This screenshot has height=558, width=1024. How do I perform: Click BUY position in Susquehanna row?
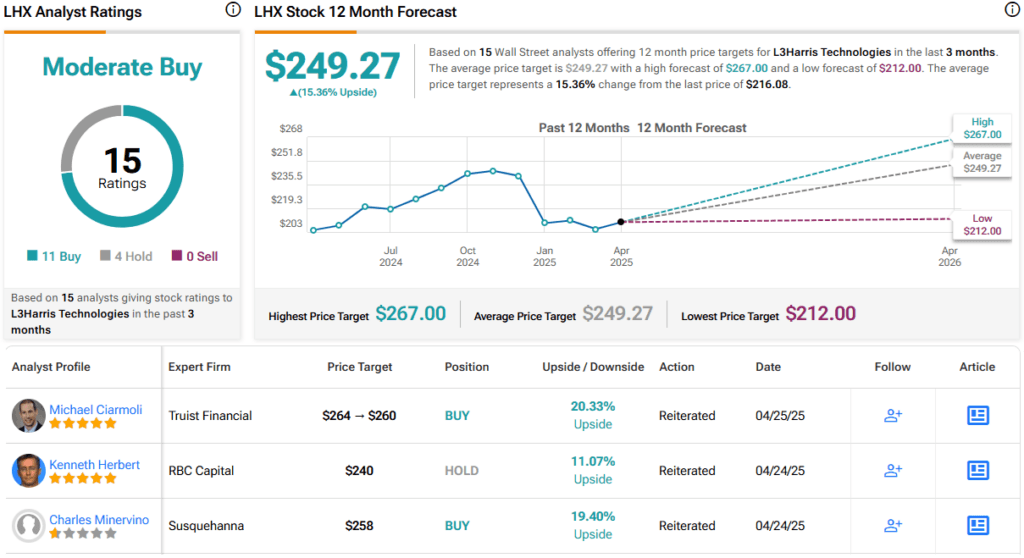pyautogui.click(x=457, y=525)
